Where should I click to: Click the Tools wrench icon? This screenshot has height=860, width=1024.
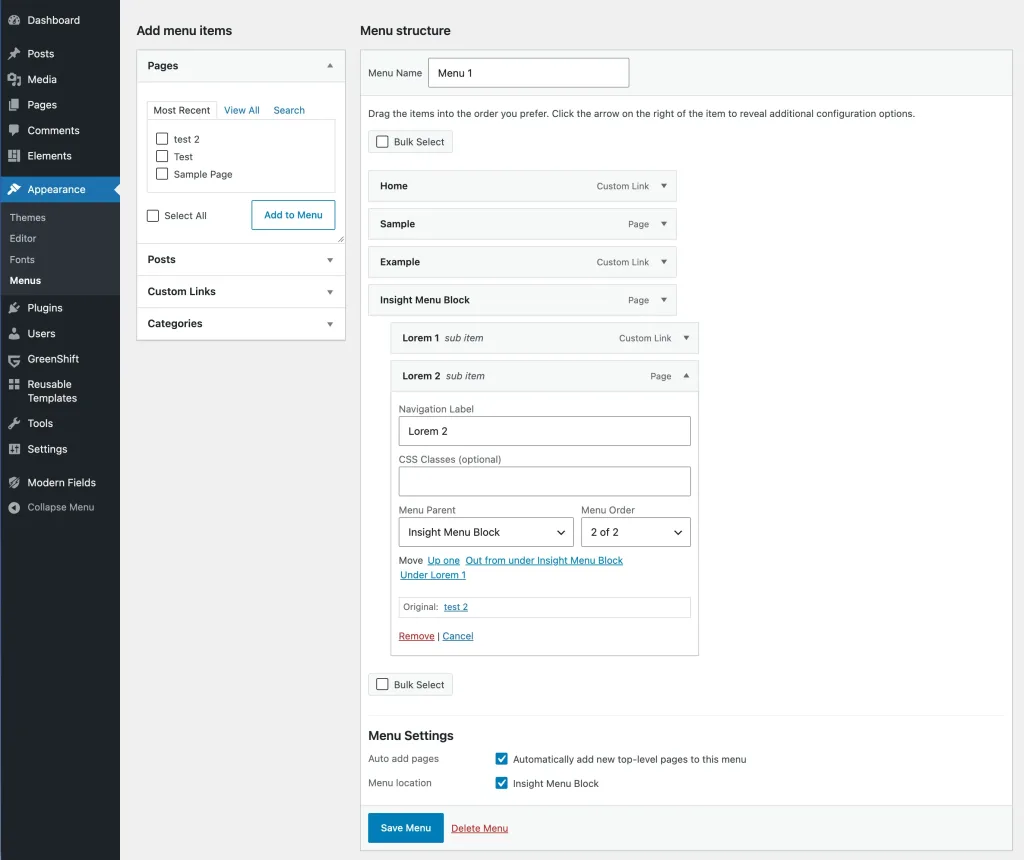[14, 423]
